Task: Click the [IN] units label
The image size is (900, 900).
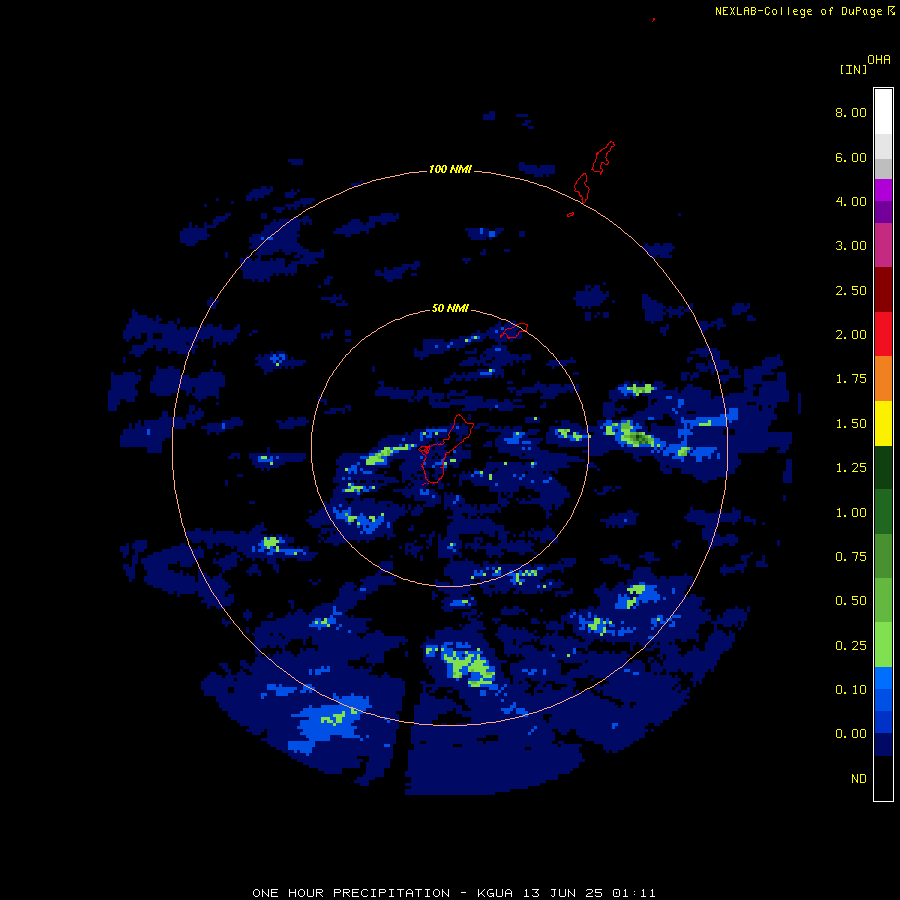Action: (853, 69)
